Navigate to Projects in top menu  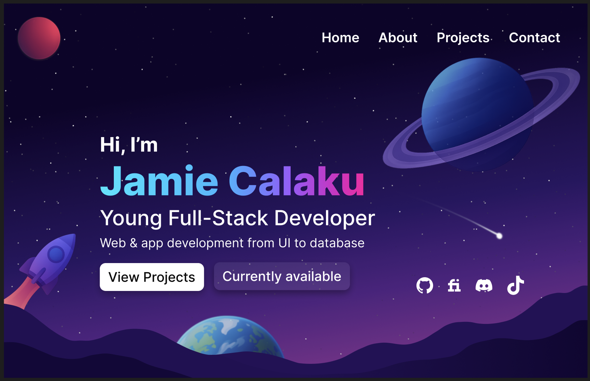coord(463,38)
